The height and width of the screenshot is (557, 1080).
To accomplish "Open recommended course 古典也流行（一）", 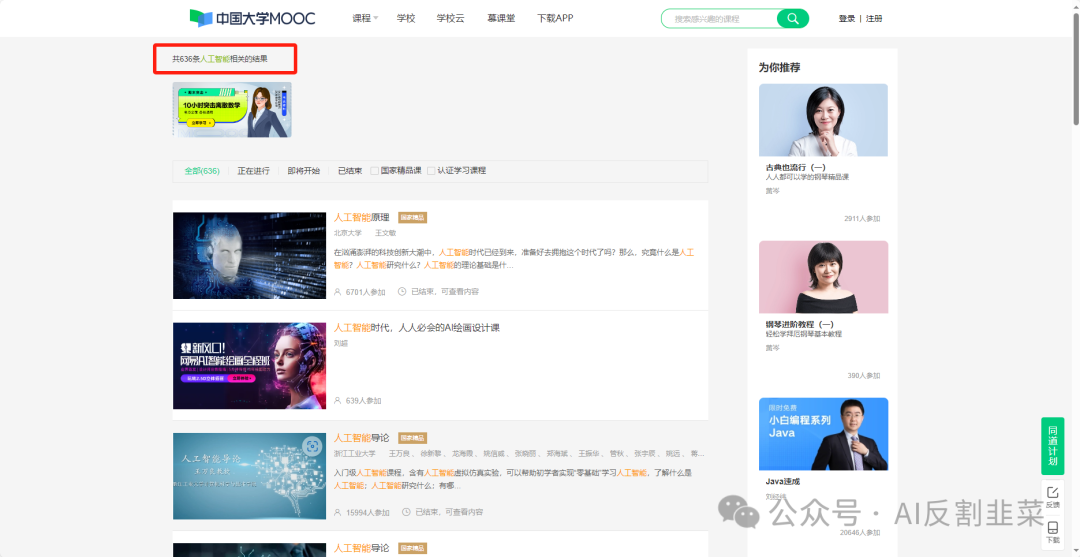I will pos(796,167).
